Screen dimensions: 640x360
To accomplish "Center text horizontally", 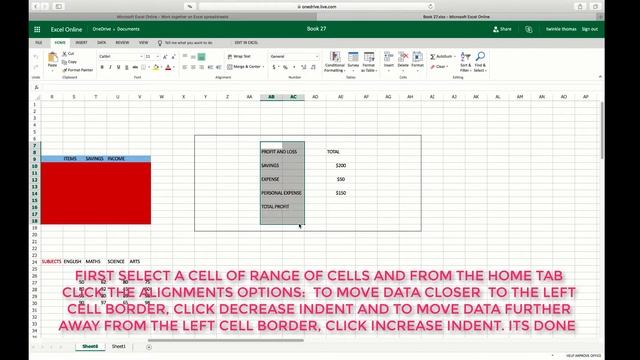I will coord(193,67).
